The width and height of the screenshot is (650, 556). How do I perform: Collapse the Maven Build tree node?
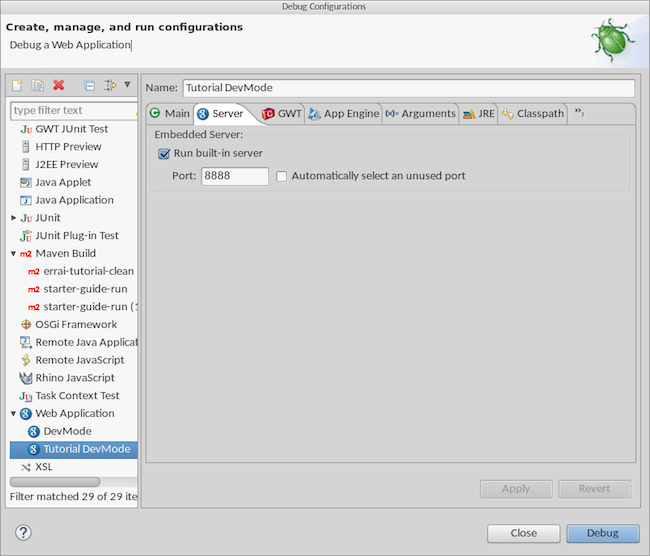[13, 253]
